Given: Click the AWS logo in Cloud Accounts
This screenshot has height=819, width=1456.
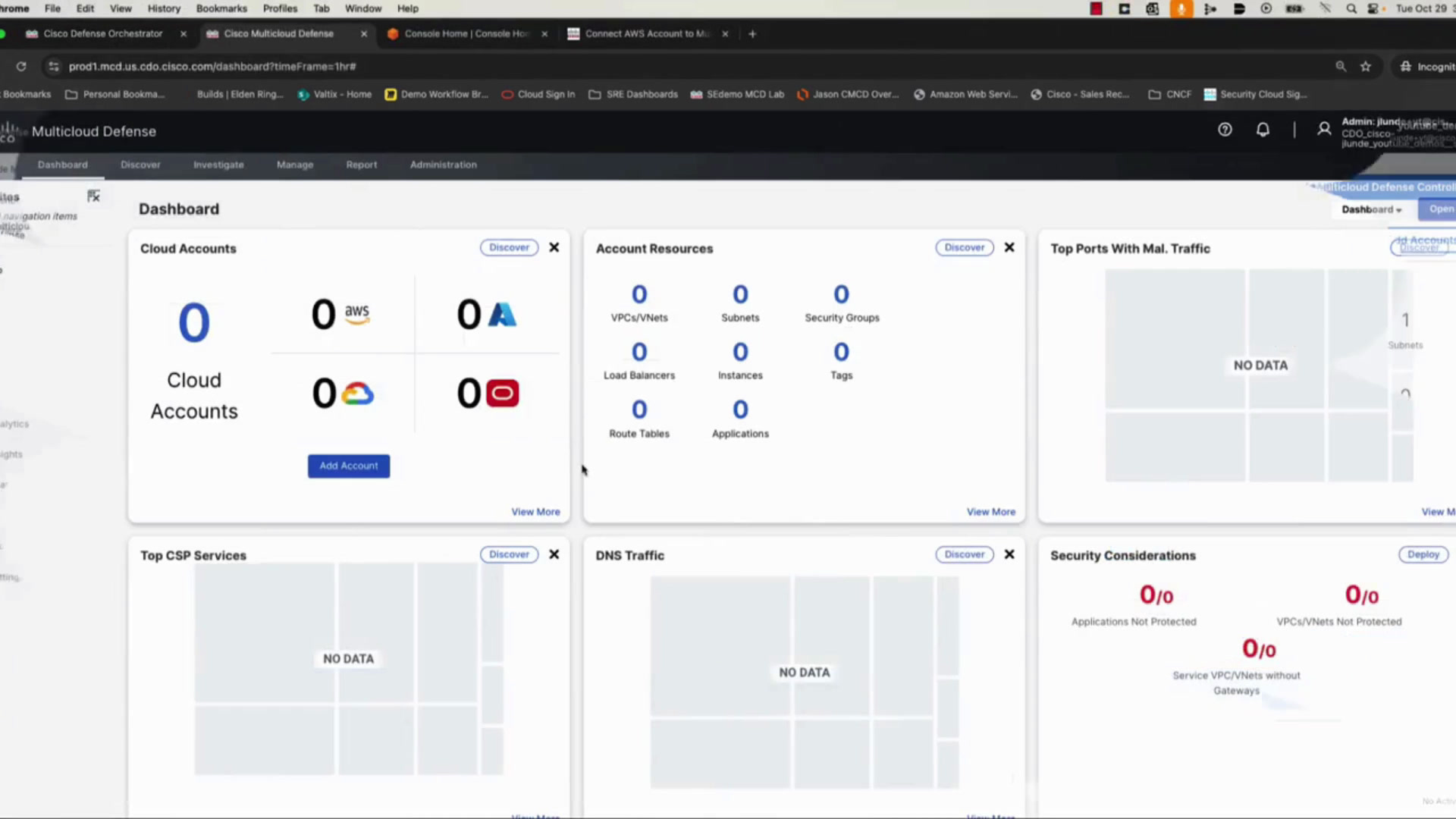Looking at the screenshot, I should coord(357,314).
